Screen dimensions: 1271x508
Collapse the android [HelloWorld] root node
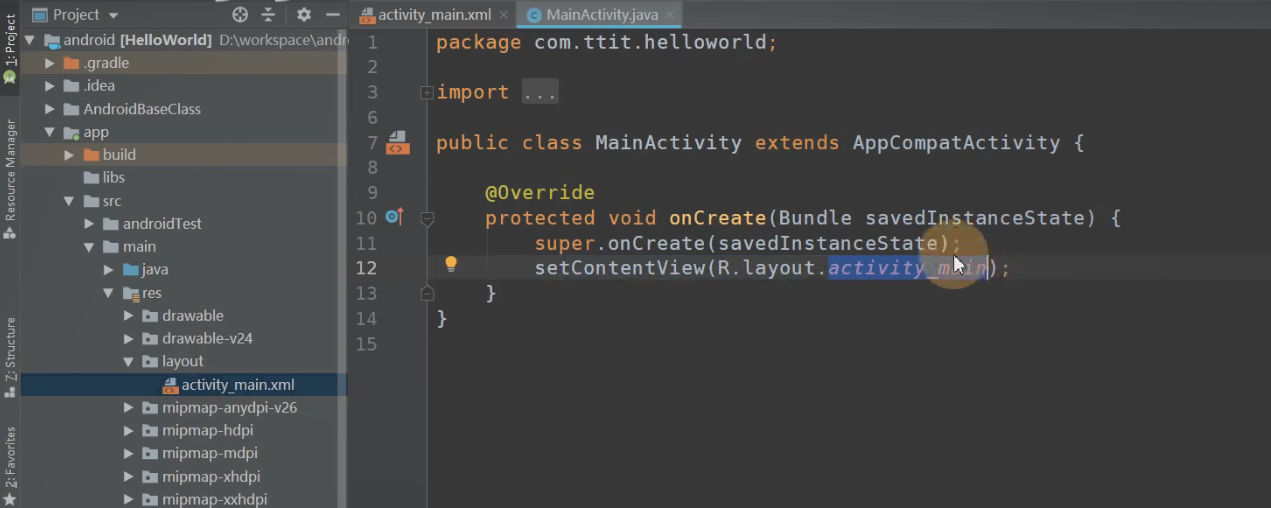(29, 40)
